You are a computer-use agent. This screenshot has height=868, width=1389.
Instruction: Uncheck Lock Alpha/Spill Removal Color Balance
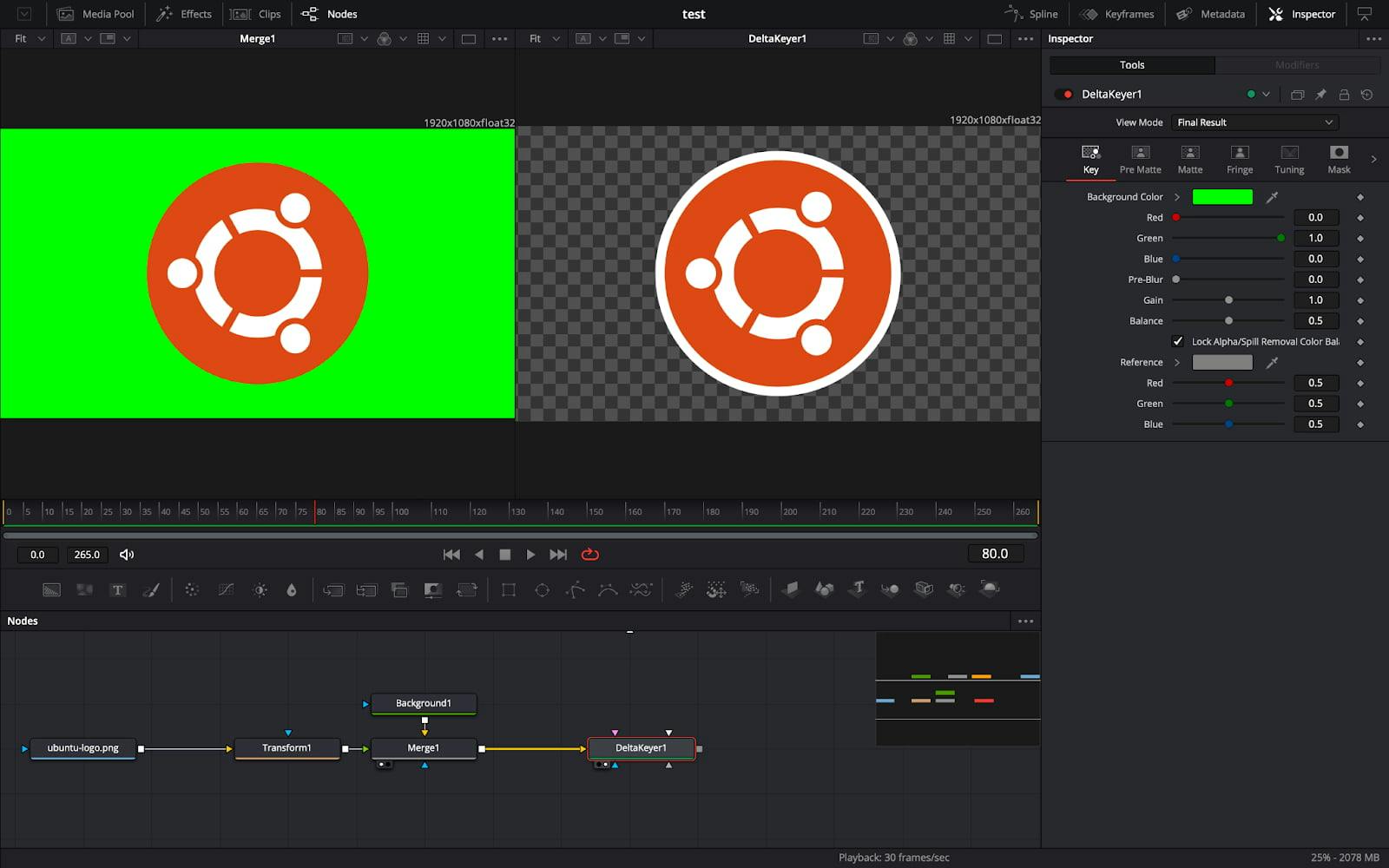[x=1178, y=341]
